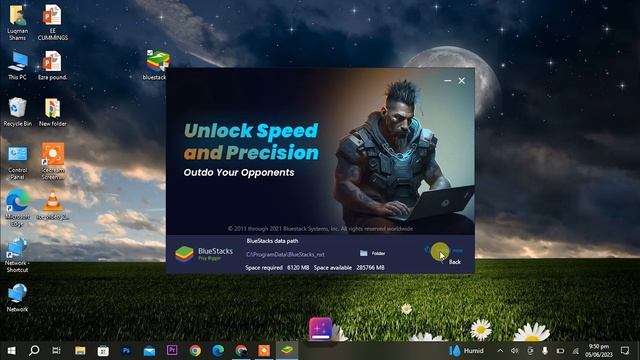640x360 pixels.
Task: Open taskbar Search
Action: 34,351
